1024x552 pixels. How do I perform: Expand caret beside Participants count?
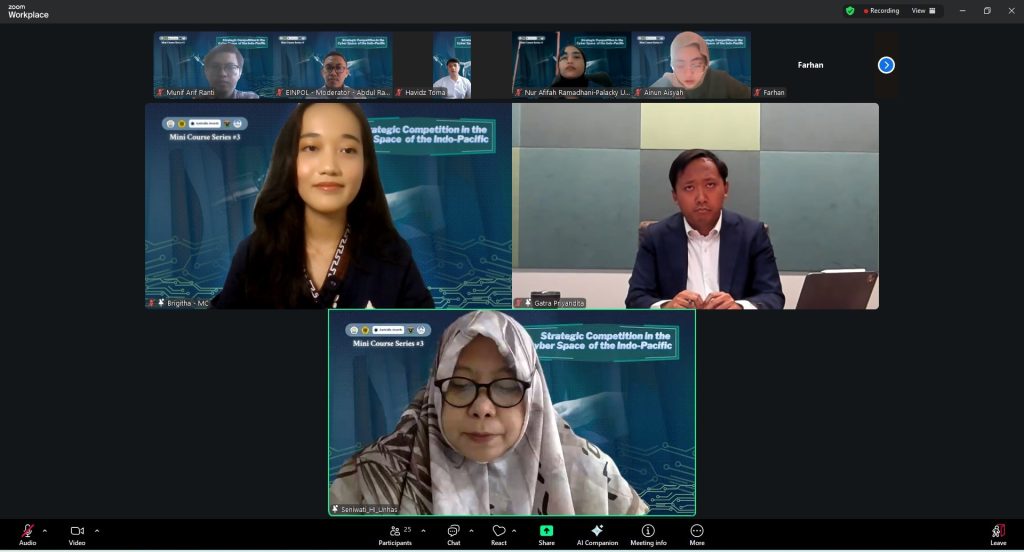(x=423, y=530)
